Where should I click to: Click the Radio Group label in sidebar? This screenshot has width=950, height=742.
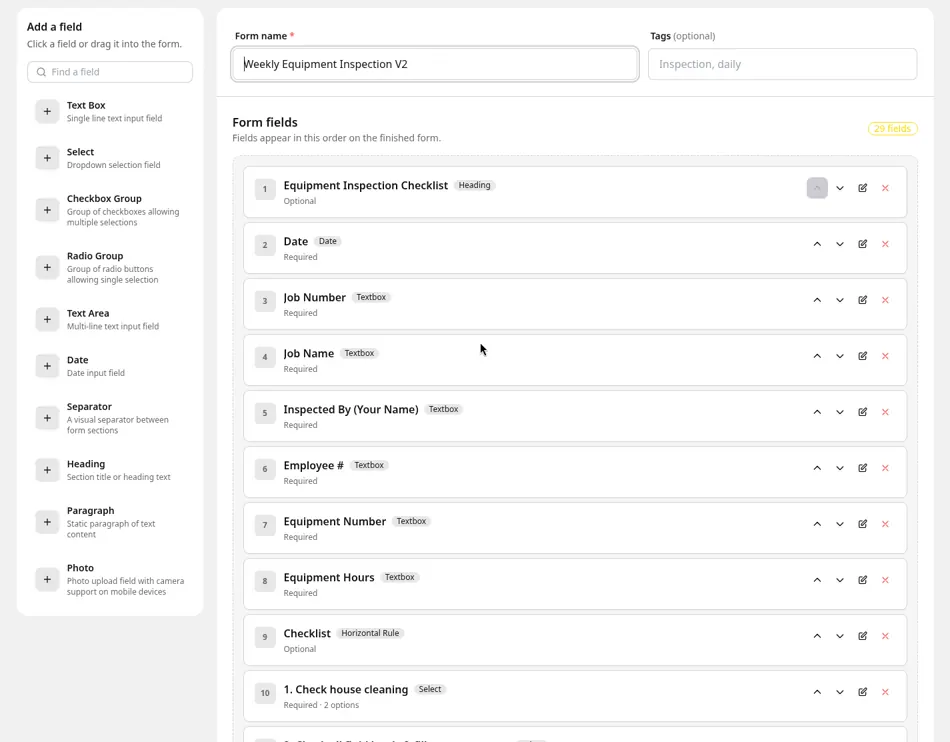pyautogui.click(x=95, y=256)
